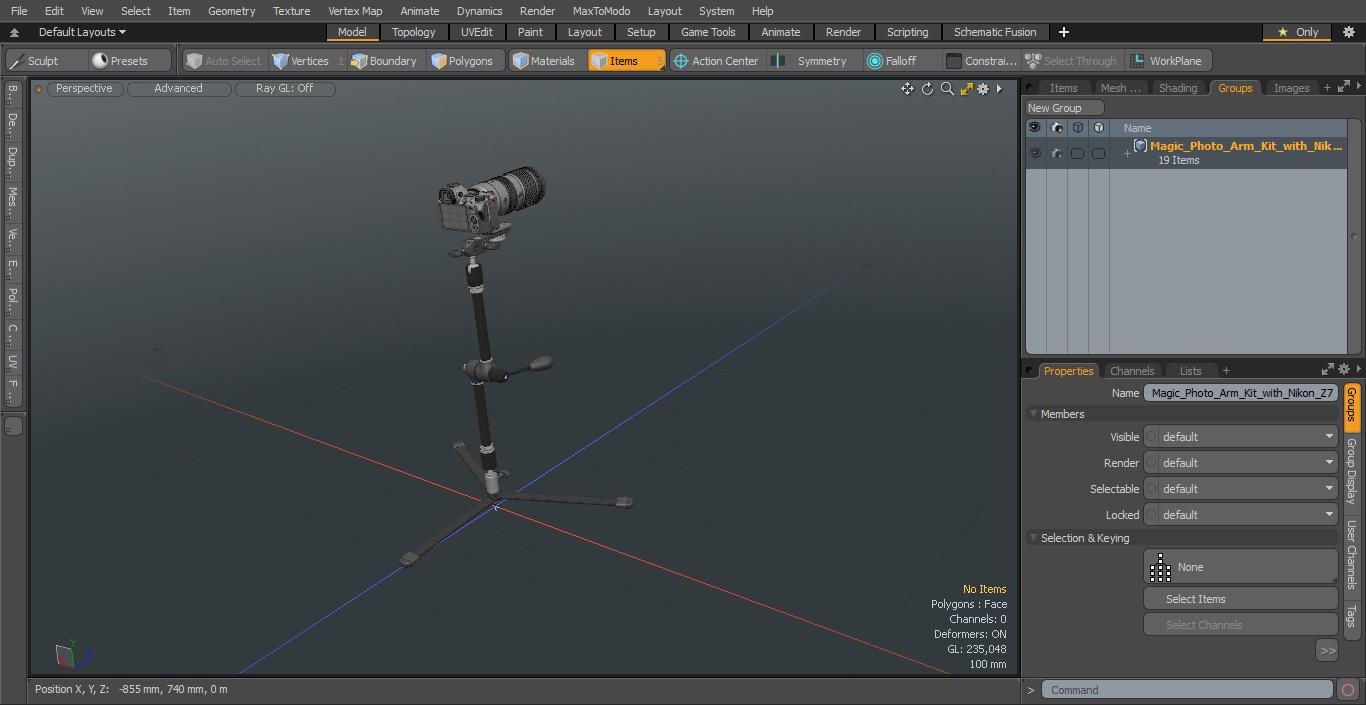1366x705 pixels.
Task: Add a new layout tab with plus
Action: (1064, 32)
